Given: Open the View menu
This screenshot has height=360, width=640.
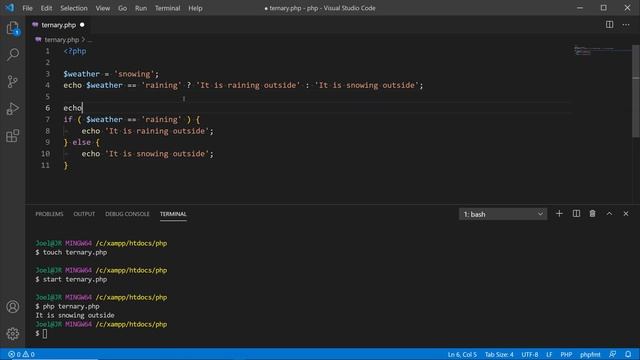Looking at the screenshot, I should [102, 8].
